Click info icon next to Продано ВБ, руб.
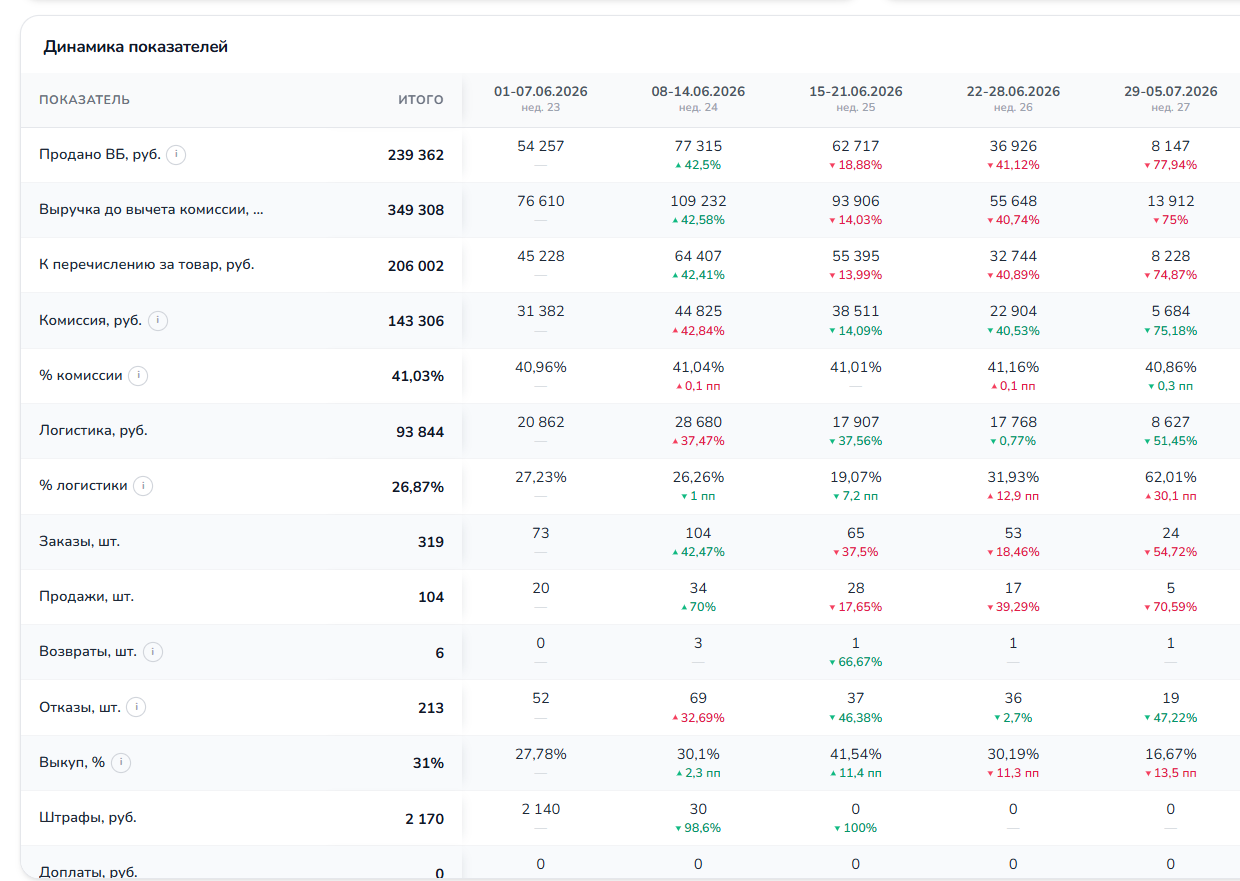Viewport: 1240px width, 881px height. (176, 155)
